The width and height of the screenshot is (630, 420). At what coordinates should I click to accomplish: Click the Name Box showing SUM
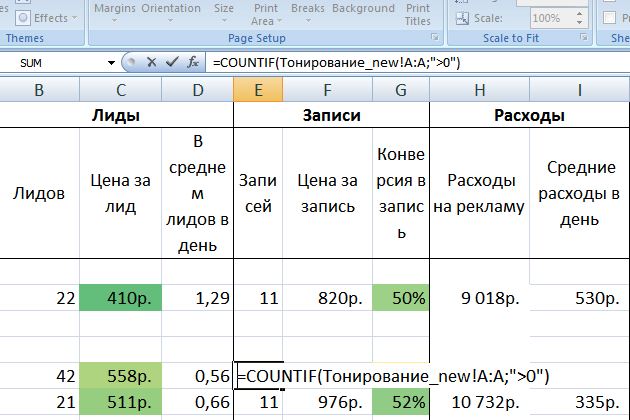52,63
